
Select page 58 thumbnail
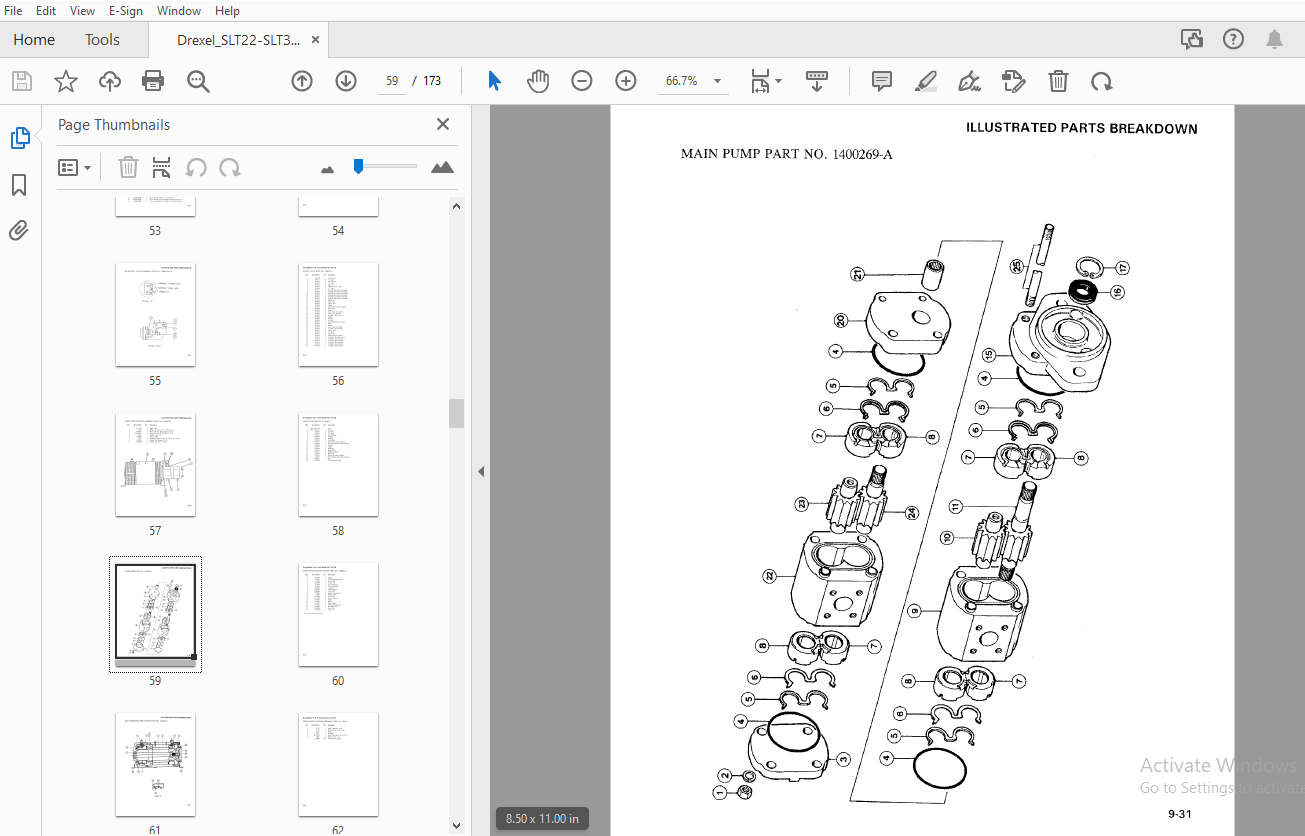338,465
